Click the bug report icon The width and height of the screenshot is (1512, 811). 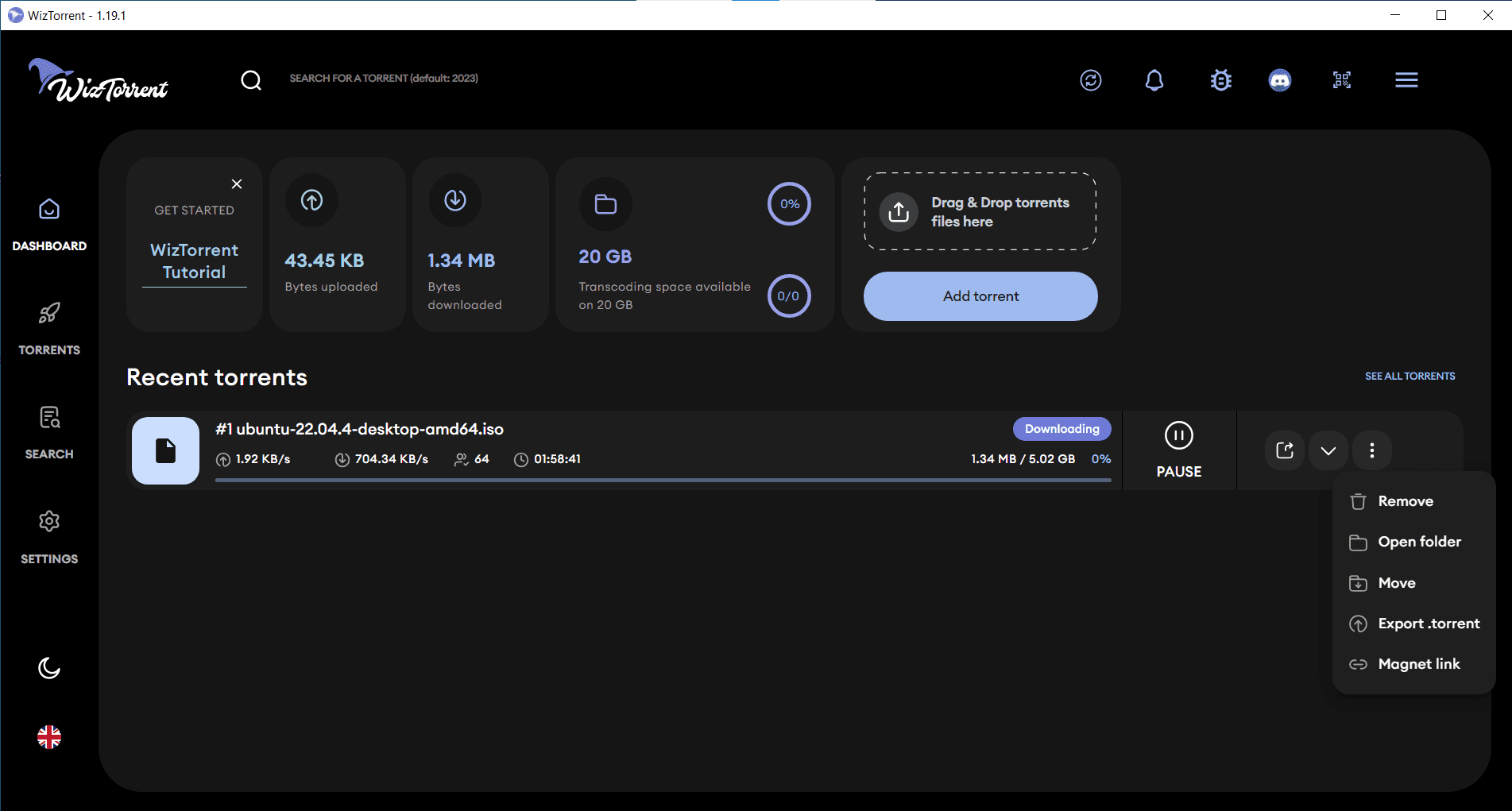tap(1221, 80)
